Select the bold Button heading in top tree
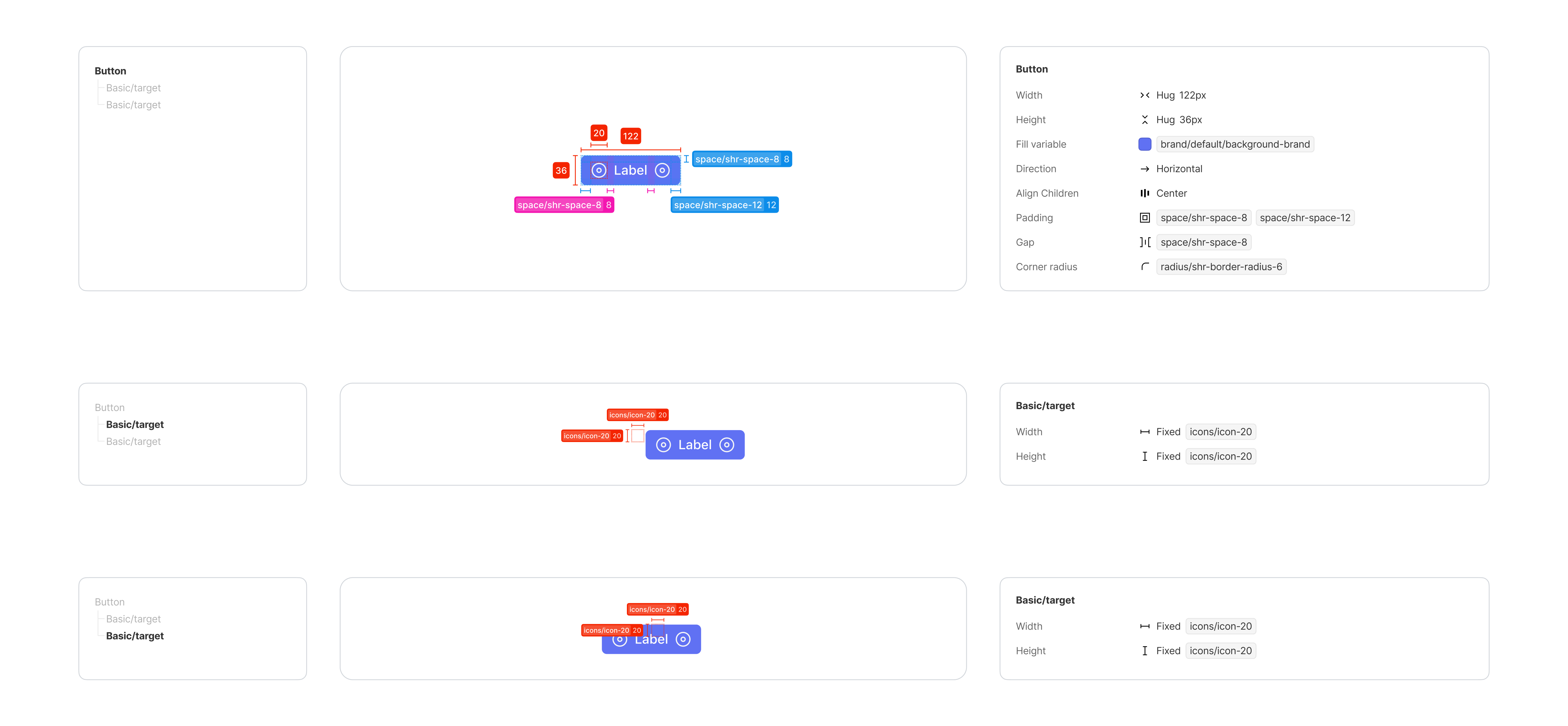 point(110,71)
